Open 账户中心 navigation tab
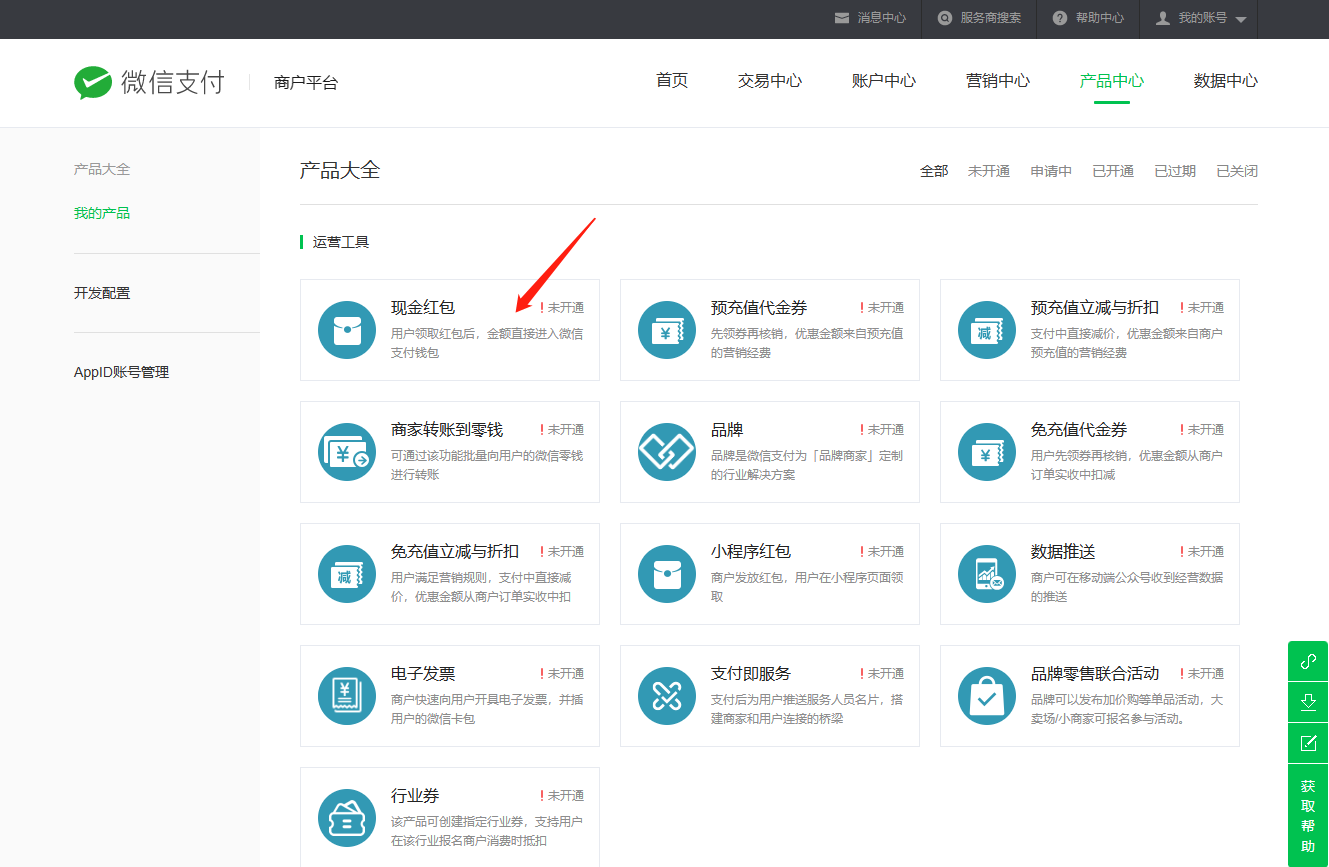Screen dimensions: 1329x867 click(x=884, y=81)
